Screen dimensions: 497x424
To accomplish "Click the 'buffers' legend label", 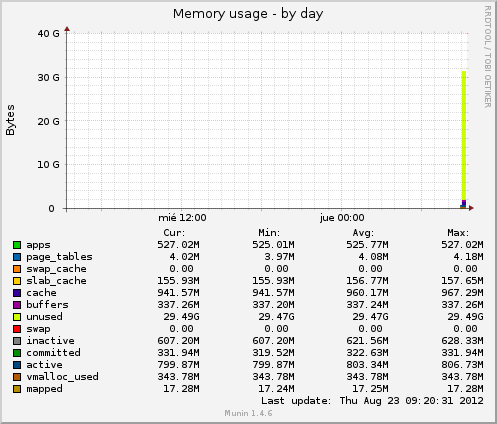I will 47,305.
